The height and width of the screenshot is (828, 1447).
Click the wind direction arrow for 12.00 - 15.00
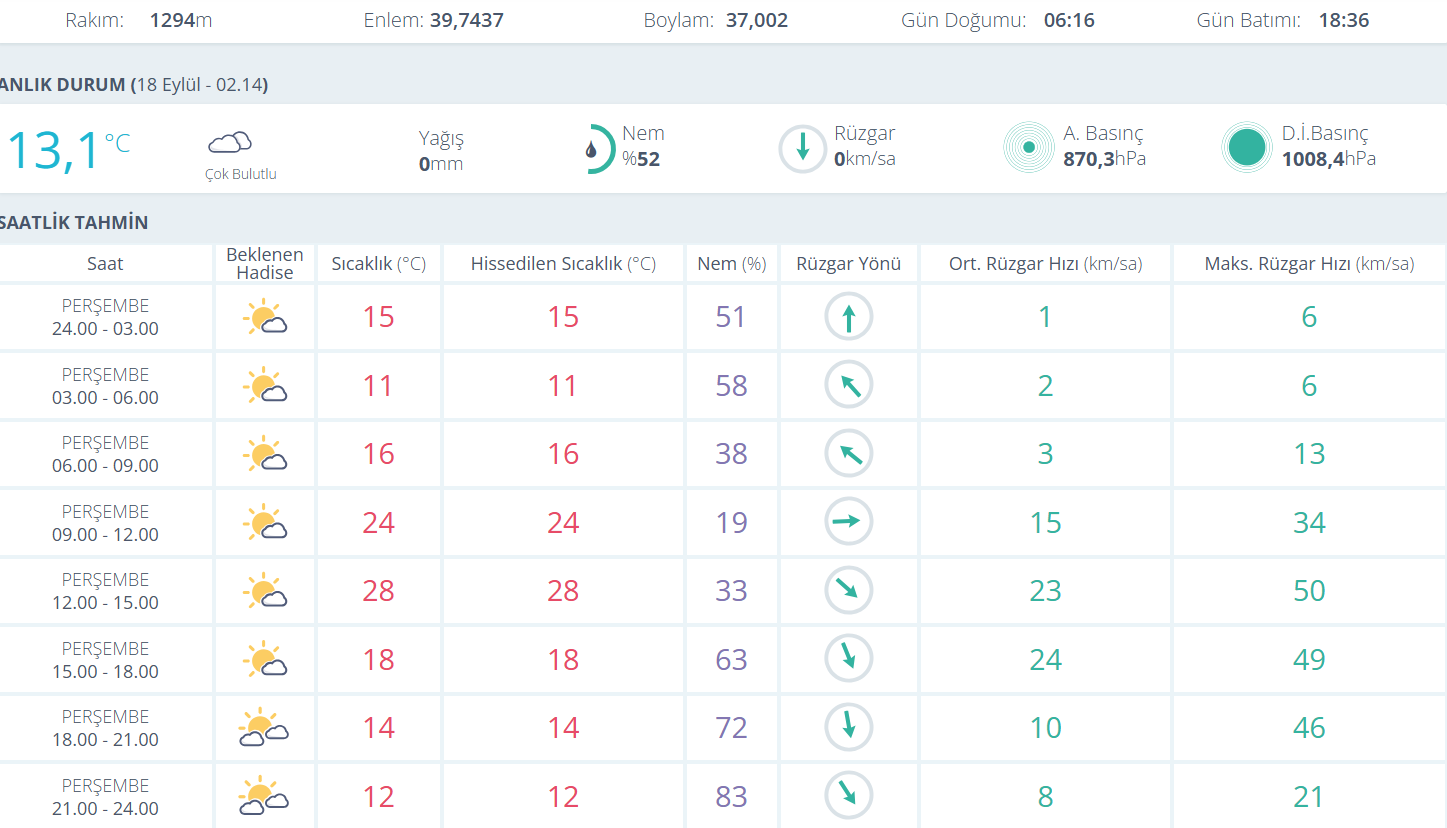pos(848,590)
